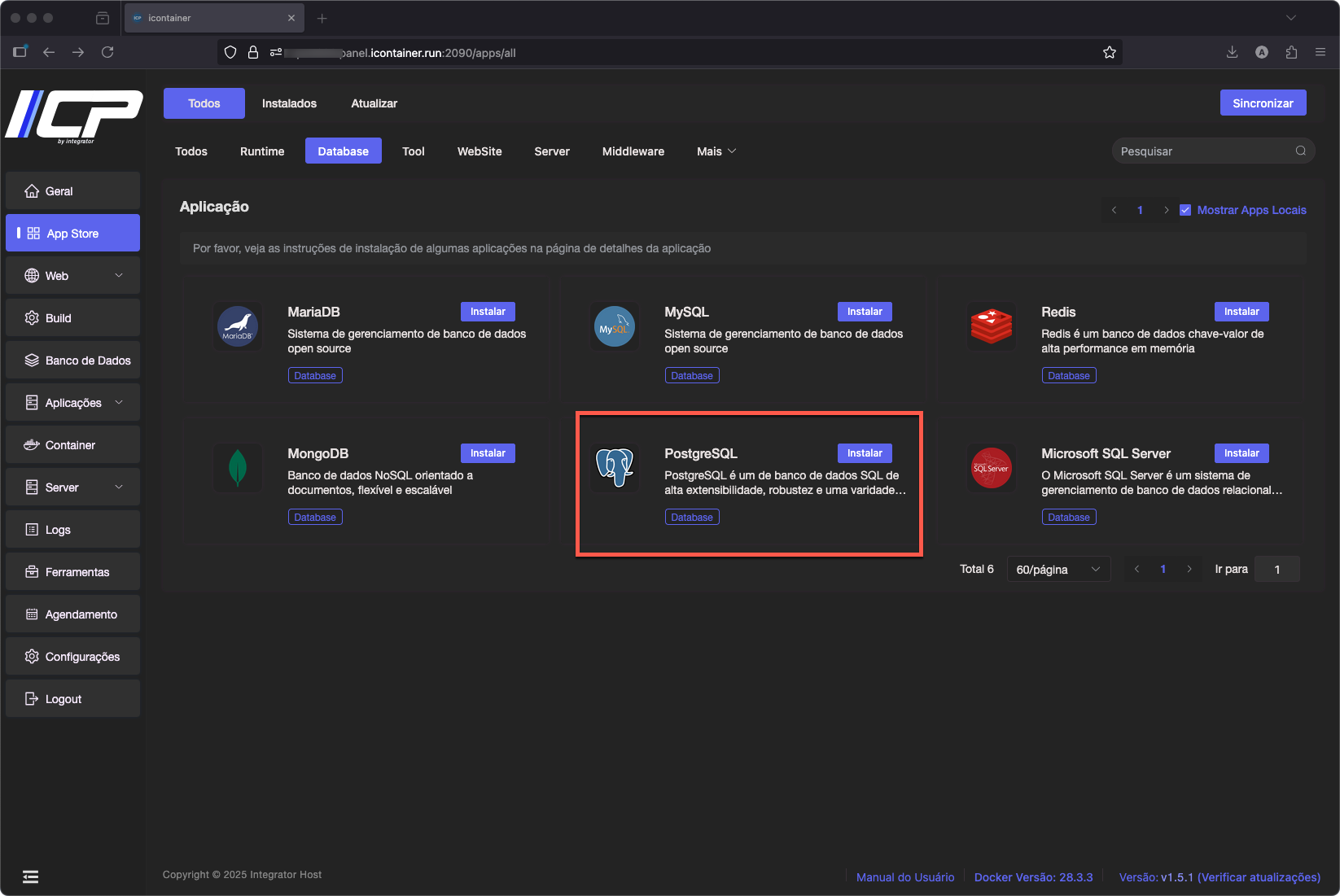Click the PostgreSQL elephant icon
The height and width of the screenshot is (896, 1340).
pyautogui.click(x=615, y=468)
